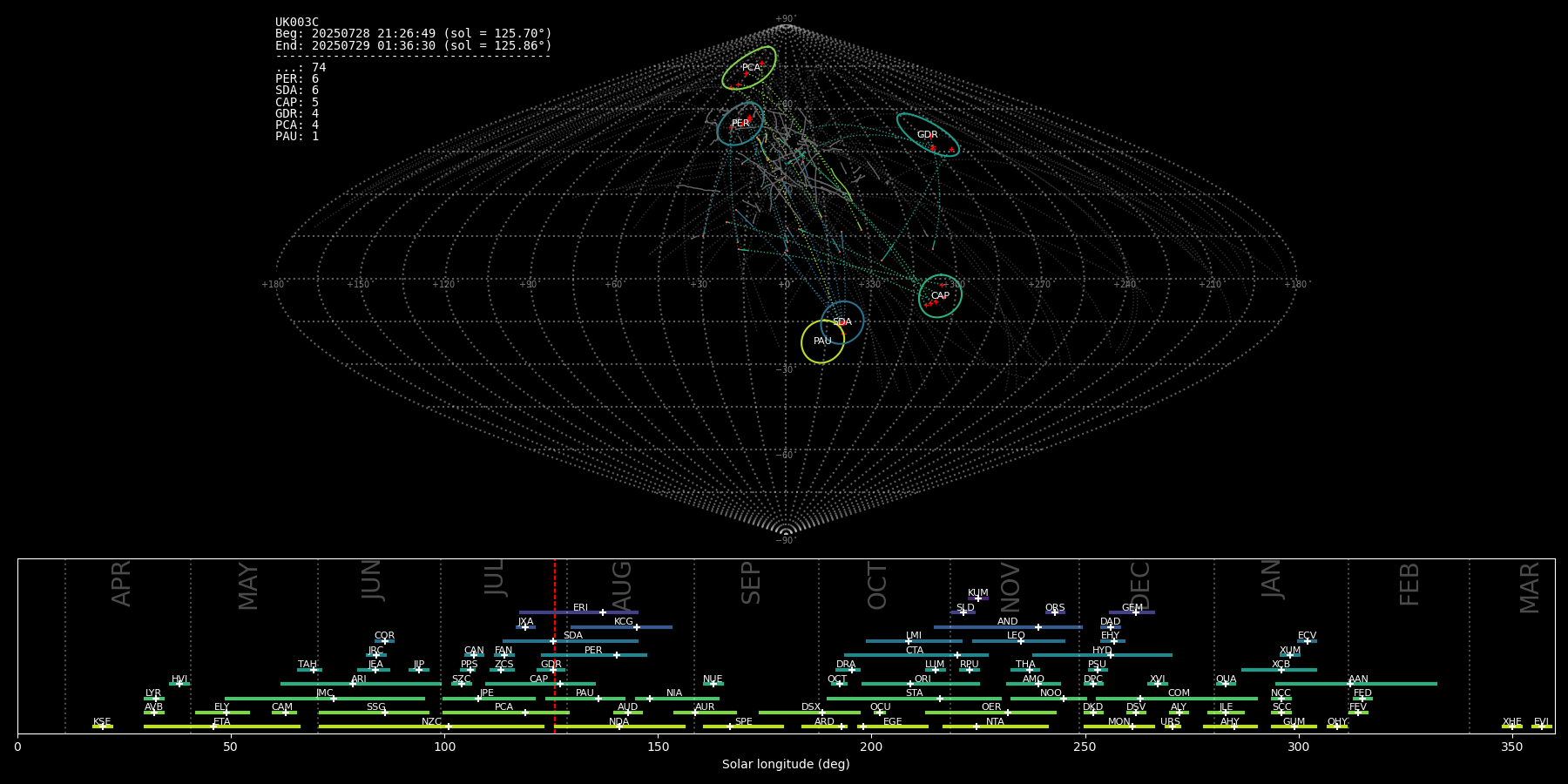Click the -90° south pole label on map
This screenshot has width=1568, height=784.
tap(786, 540)
